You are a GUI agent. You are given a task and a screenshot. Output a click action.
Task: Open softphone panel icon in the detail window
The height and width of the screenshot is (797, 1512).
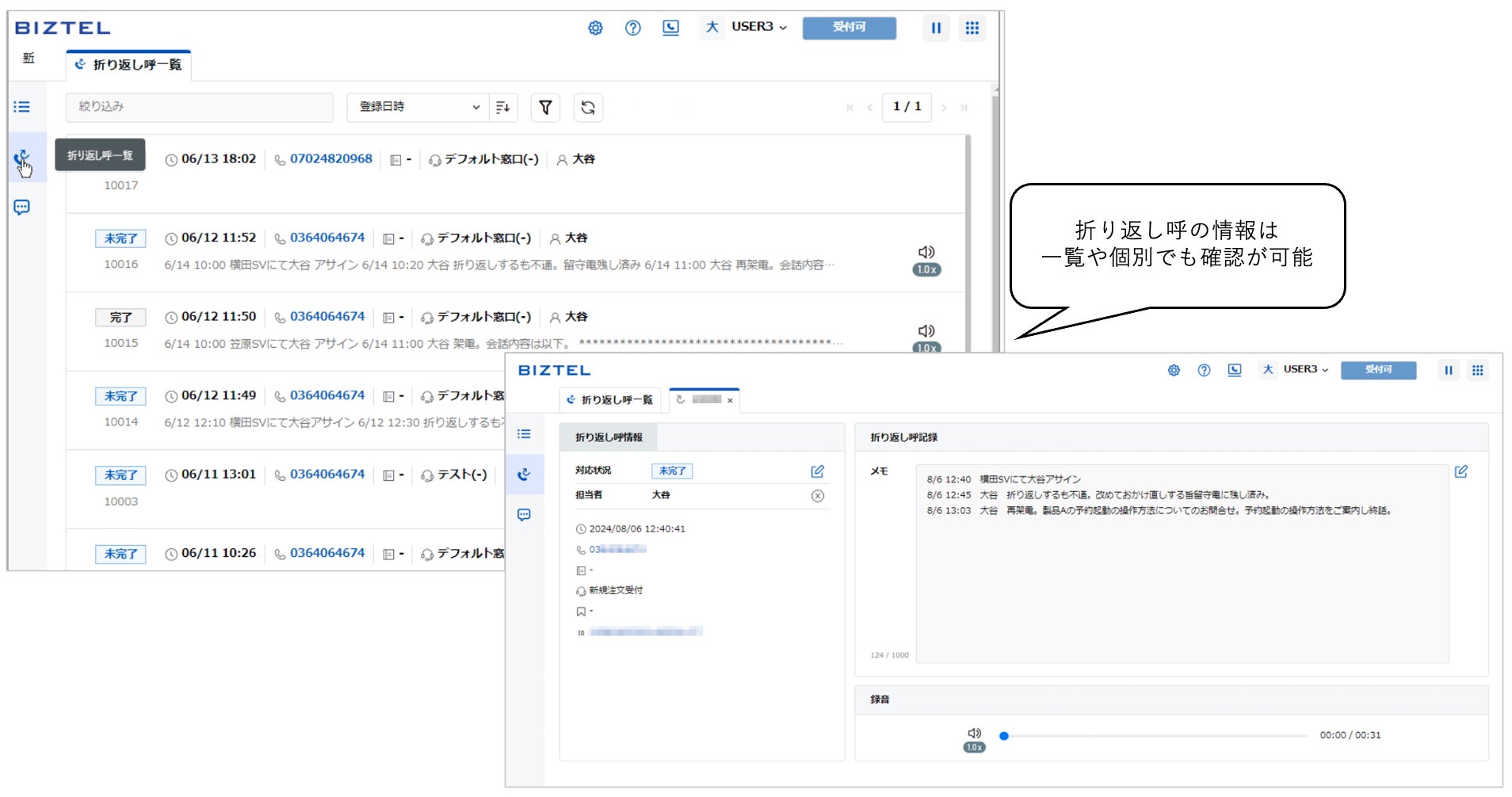[x=1235, y=371]
